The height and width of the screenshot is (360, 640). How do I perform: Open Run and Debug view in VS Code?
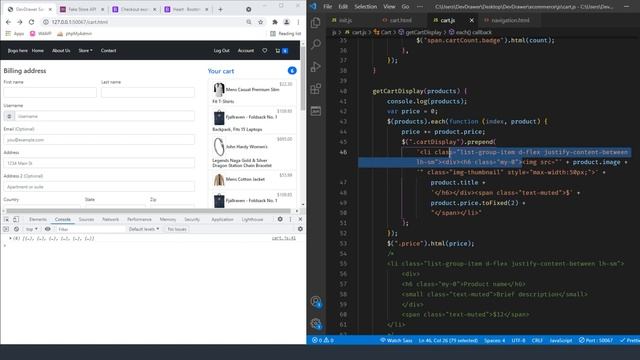[316, 67]
